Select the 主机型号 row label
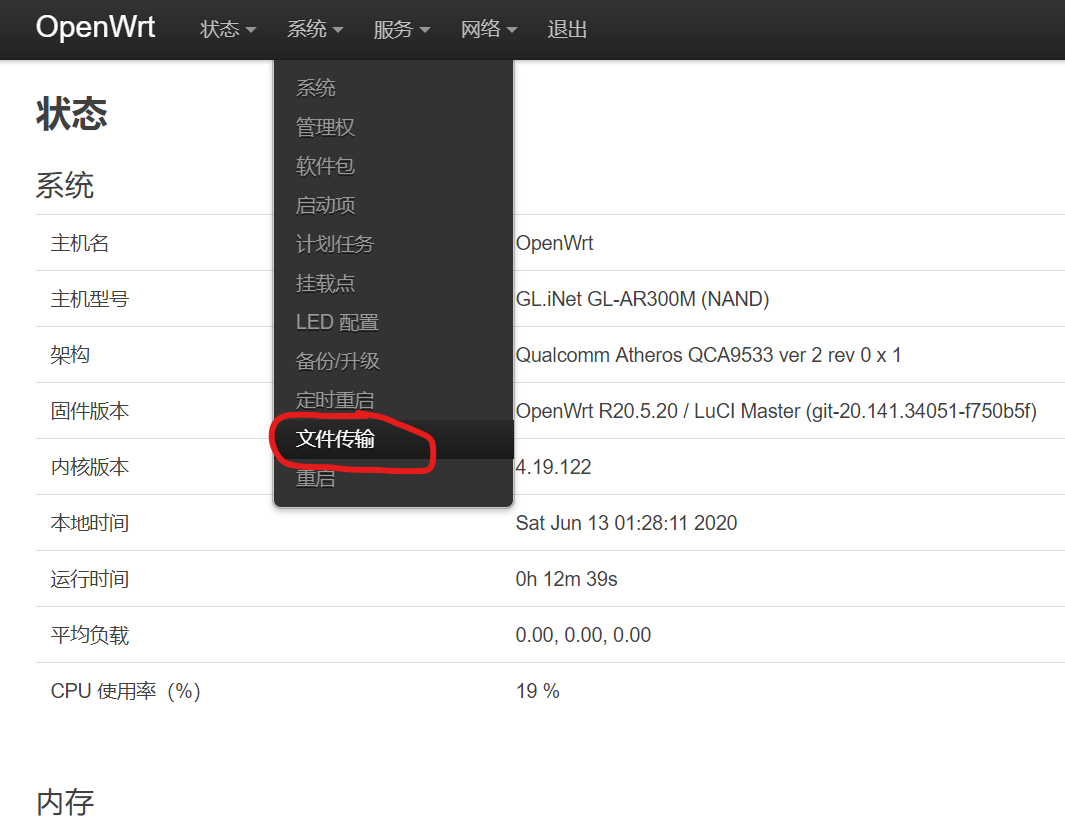Screen dimensions: 1065x820 coord(90,299)
